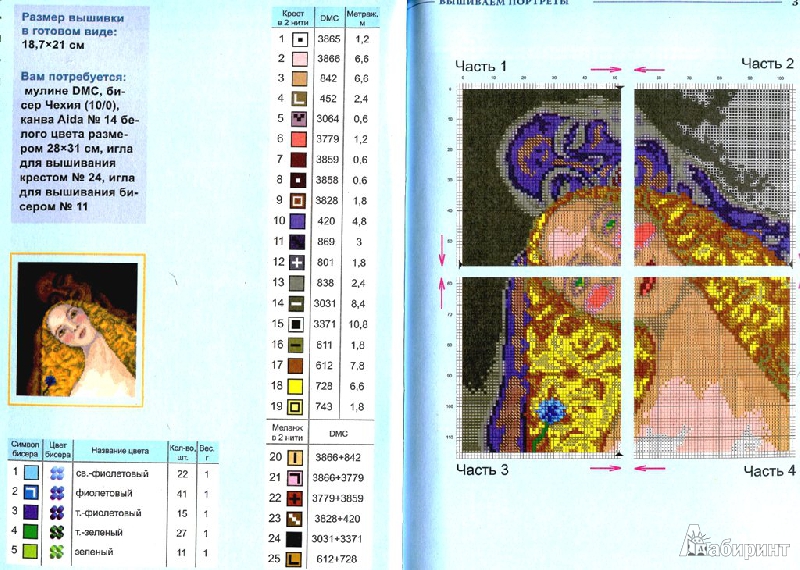Click the Часть 4 chart section
The width and height of the screenshot is (800, 570).
[x=713, y=365]
